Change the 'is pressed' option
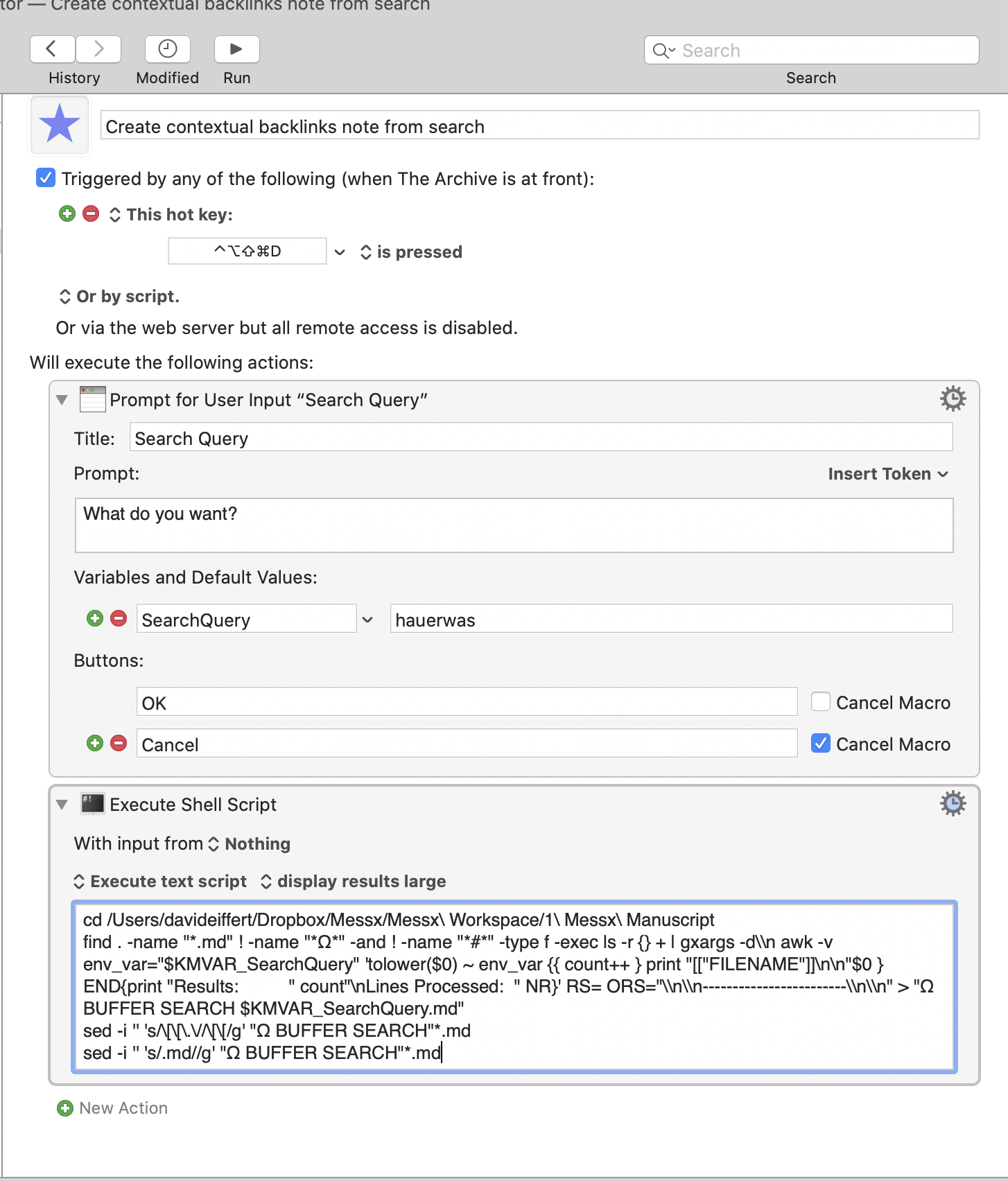 pyautogui.click(x=411, y=252)
